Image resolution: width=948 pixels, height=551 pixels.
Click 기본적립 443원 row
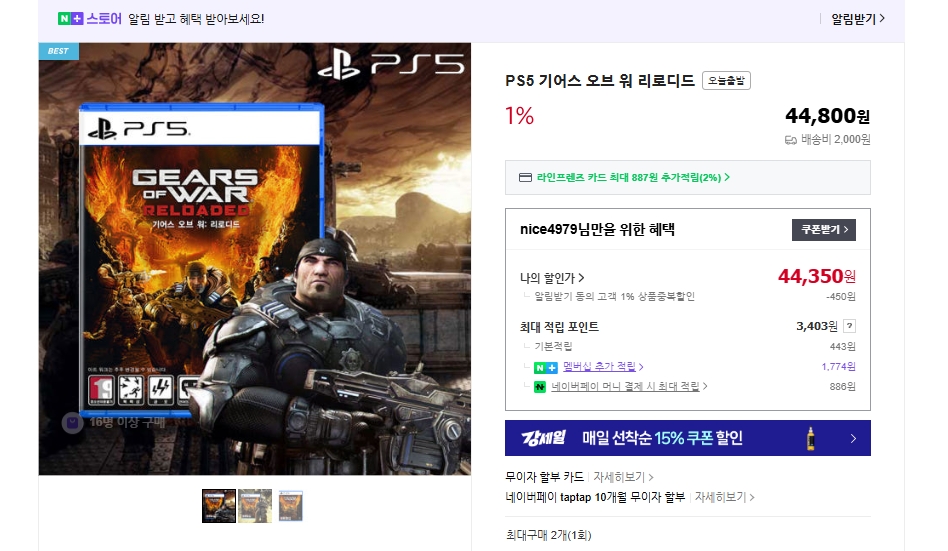(x=687, y=346)
